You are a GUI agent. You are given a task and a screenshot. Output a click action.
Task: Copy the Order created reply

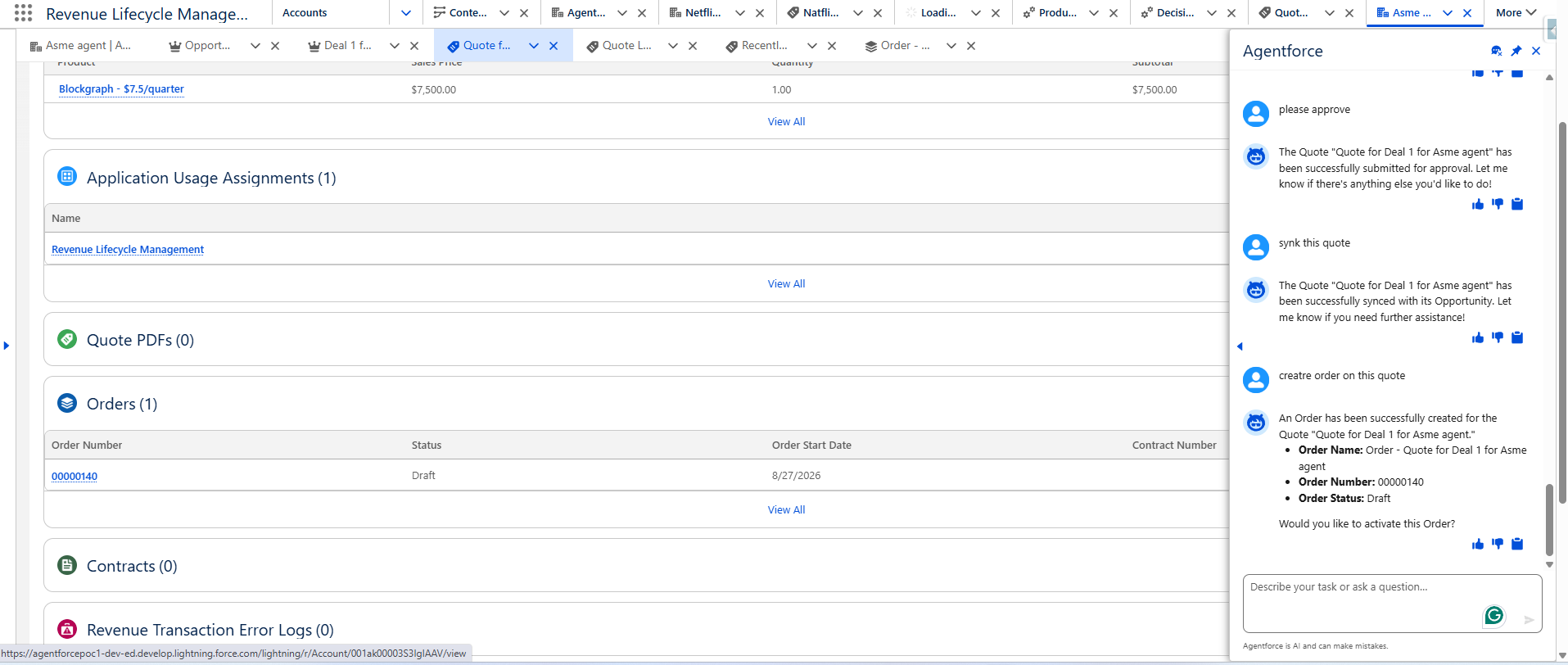click(x=1517, y=544)
